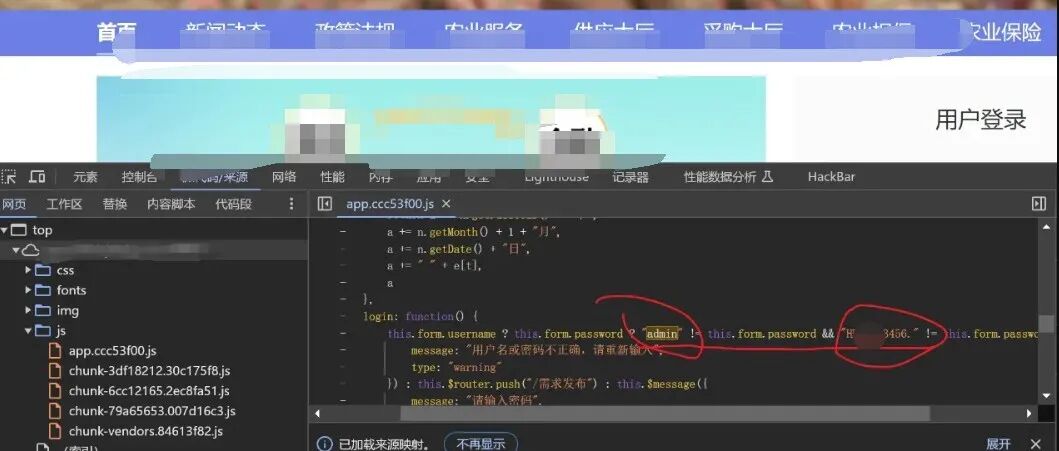Click the a += n.getMonth() code line

point(473,232)
